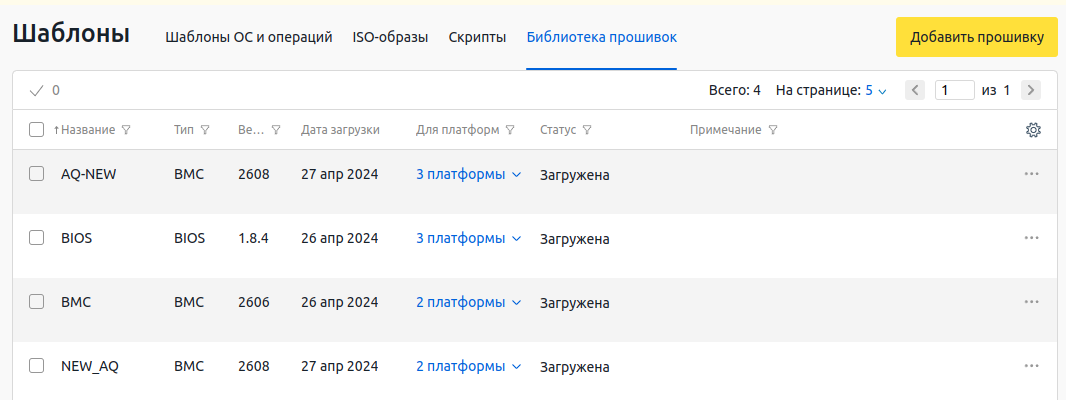The image size is (1066, 400).
Task: Select the BMC firmware row checkbox
Action: [x=37, y=302]
